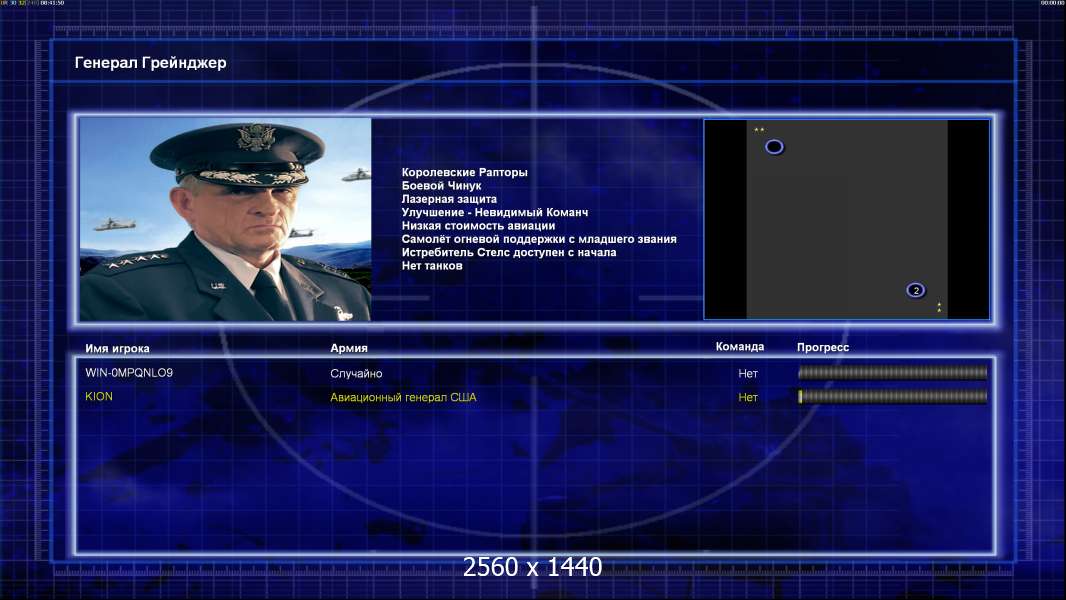Click team value 'Нет' for WIN-0MPQNLO9
This screenshot has width=1066, height=600.
point(748,373)
